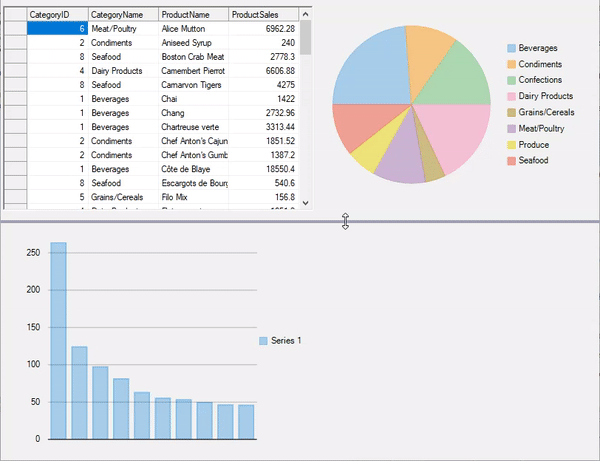Select the 6962.28 sales value cell
The width and height of the screenshot is (600, 461).
[x=263, y=30]
